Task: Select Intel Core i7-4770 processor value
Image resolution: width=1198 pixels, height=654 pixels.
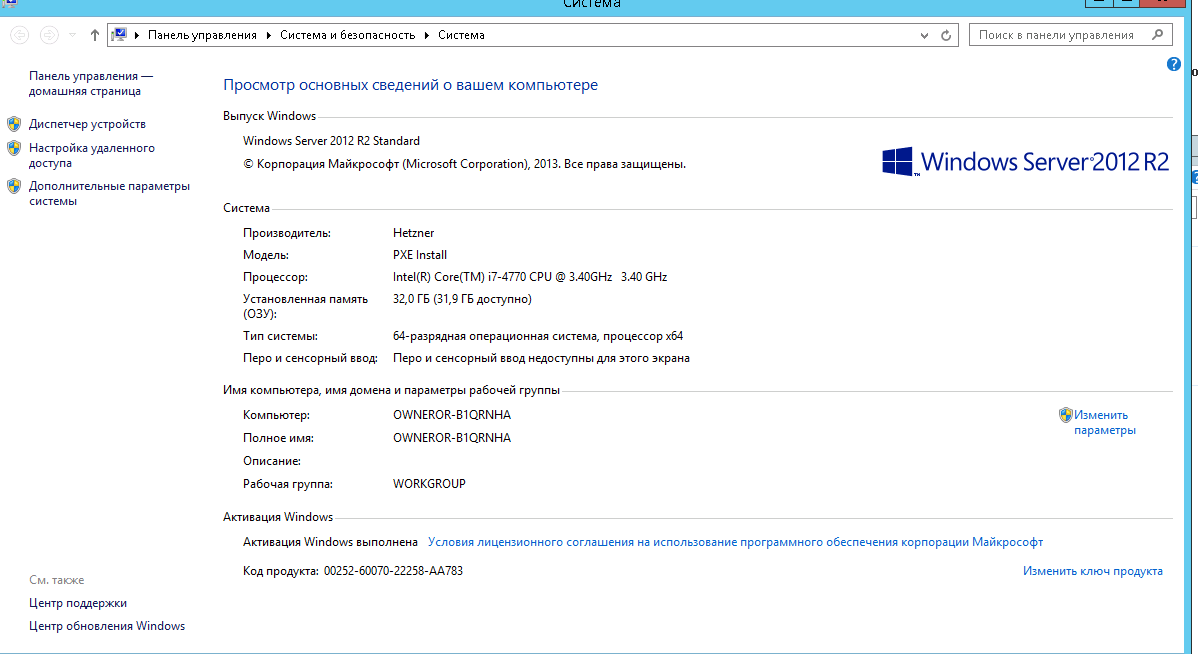Action: point(530,277)
